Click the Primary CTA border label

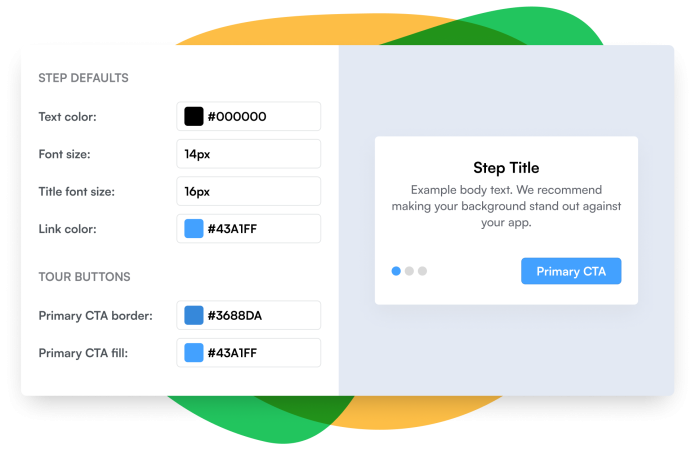pyautogui.click(x=95, y=316)
